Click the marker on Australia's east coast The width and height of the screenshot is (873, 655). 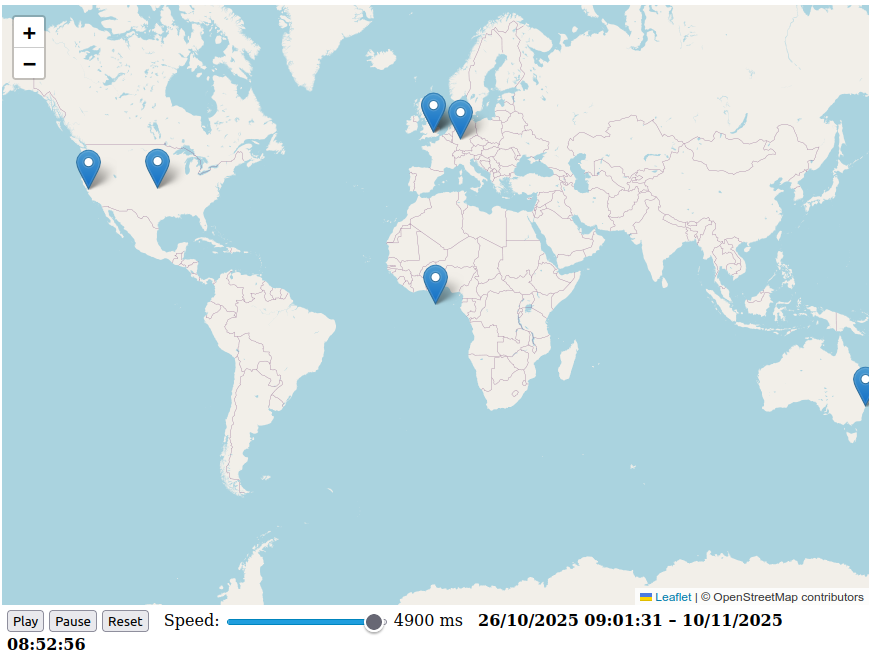coord(864,385)
